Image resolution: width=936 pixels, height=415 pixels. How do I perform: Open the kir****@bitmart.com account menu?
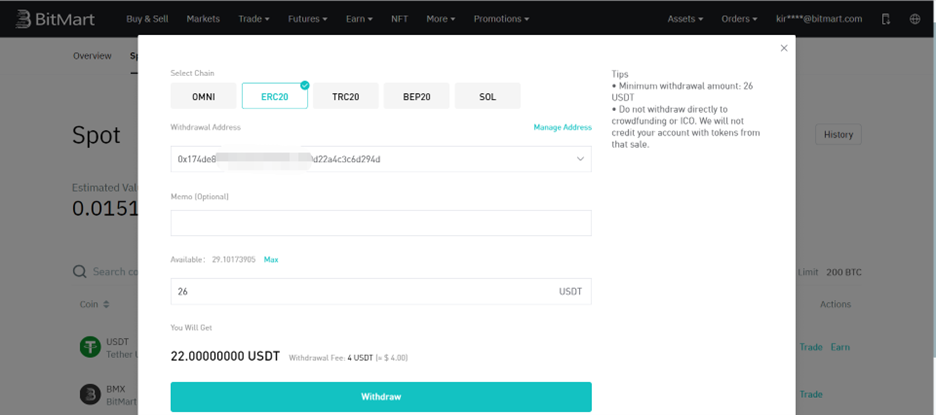(819, 19)
